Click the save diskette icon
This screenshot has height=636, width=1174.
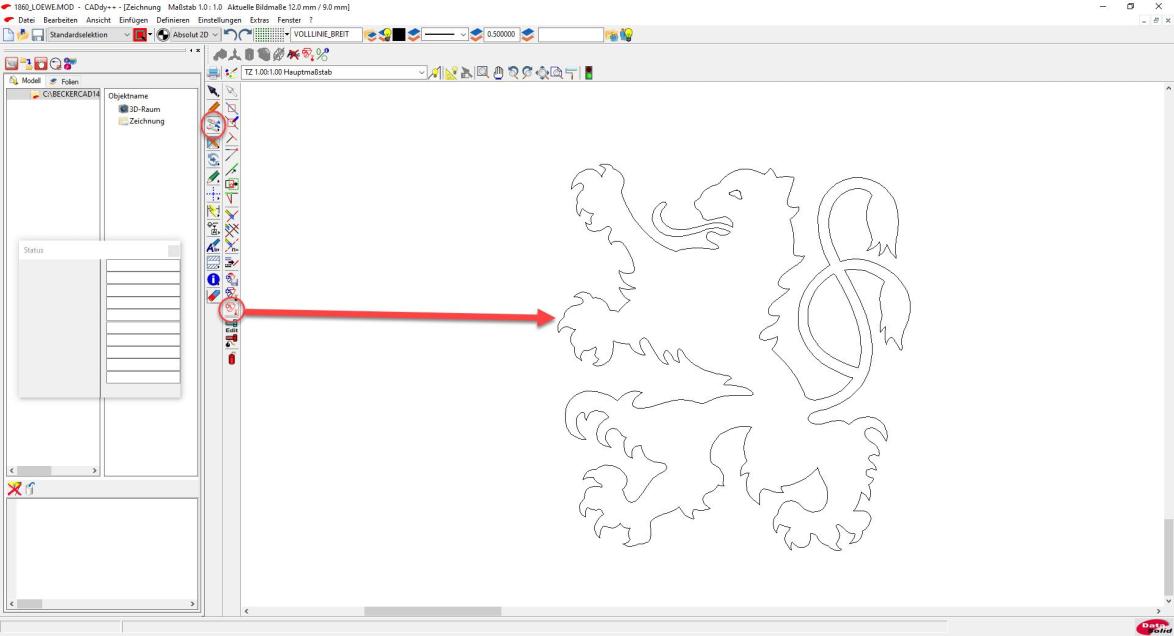pyautogui.click(x=37, y=34)
